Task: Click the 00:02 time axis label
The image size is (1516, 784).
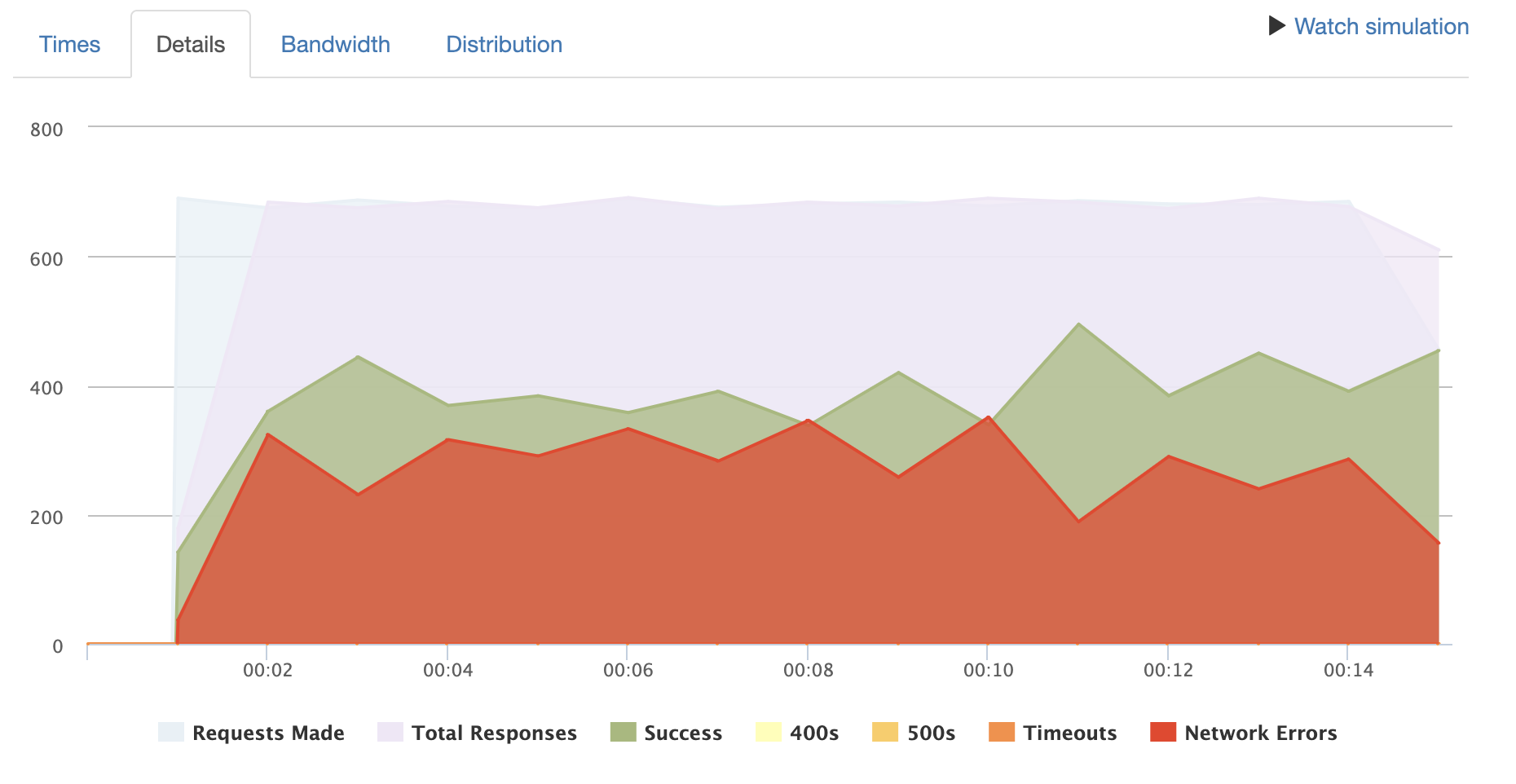Action: point(267,670)
